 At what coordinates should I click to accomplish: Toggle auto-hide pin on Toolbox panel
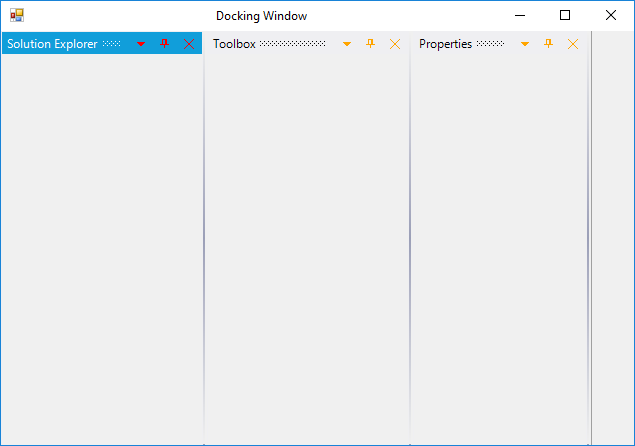coord(371,43)
